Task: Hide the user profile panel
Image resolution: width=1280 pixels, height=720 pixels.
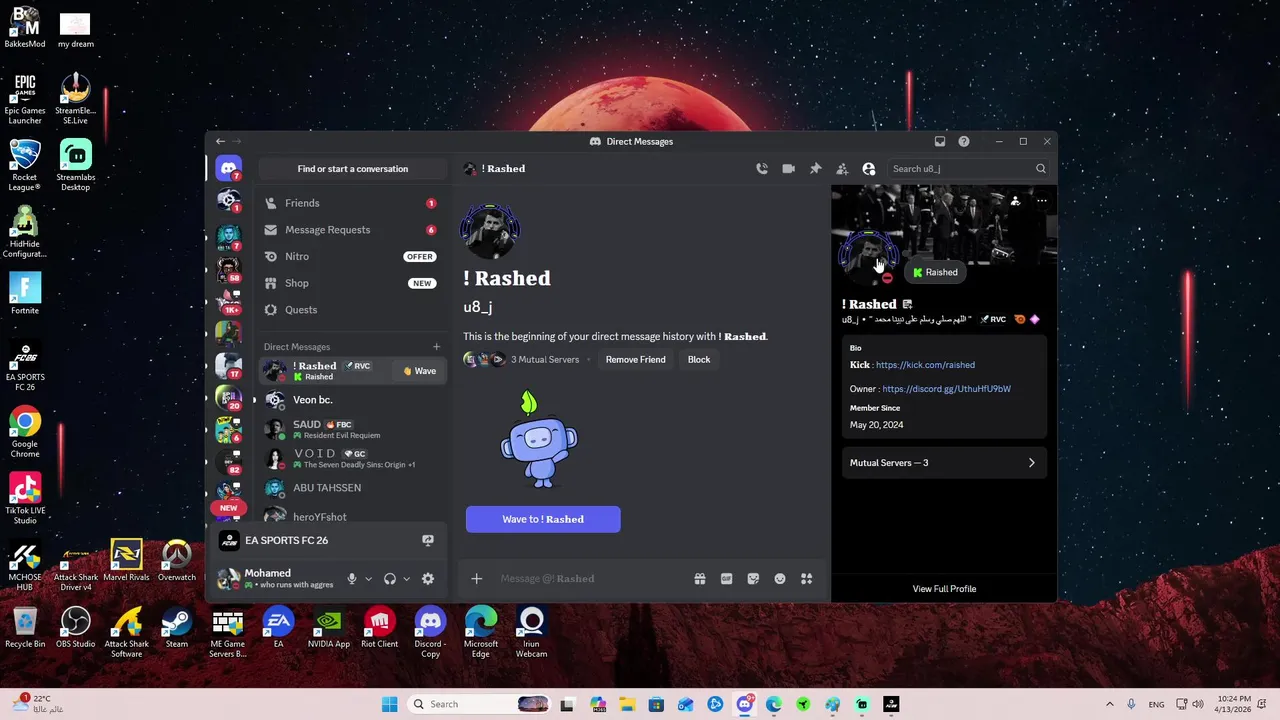Action: tap(869, 169)
